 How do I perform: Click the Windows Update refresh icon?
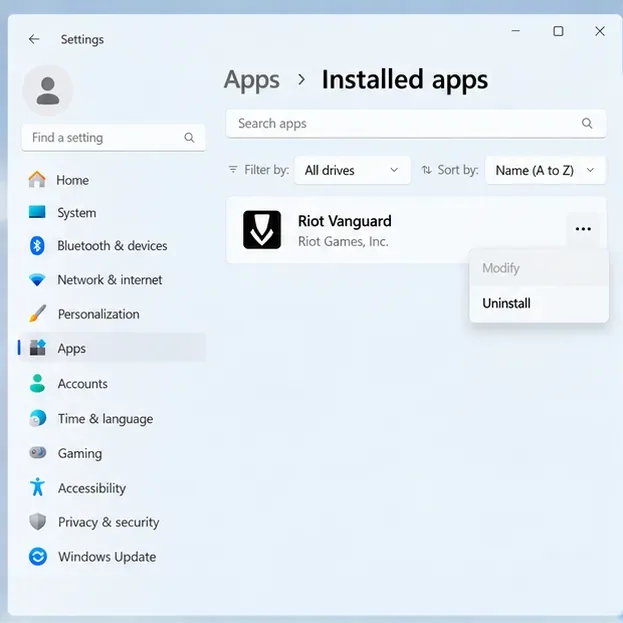click(x=38, y=557)
